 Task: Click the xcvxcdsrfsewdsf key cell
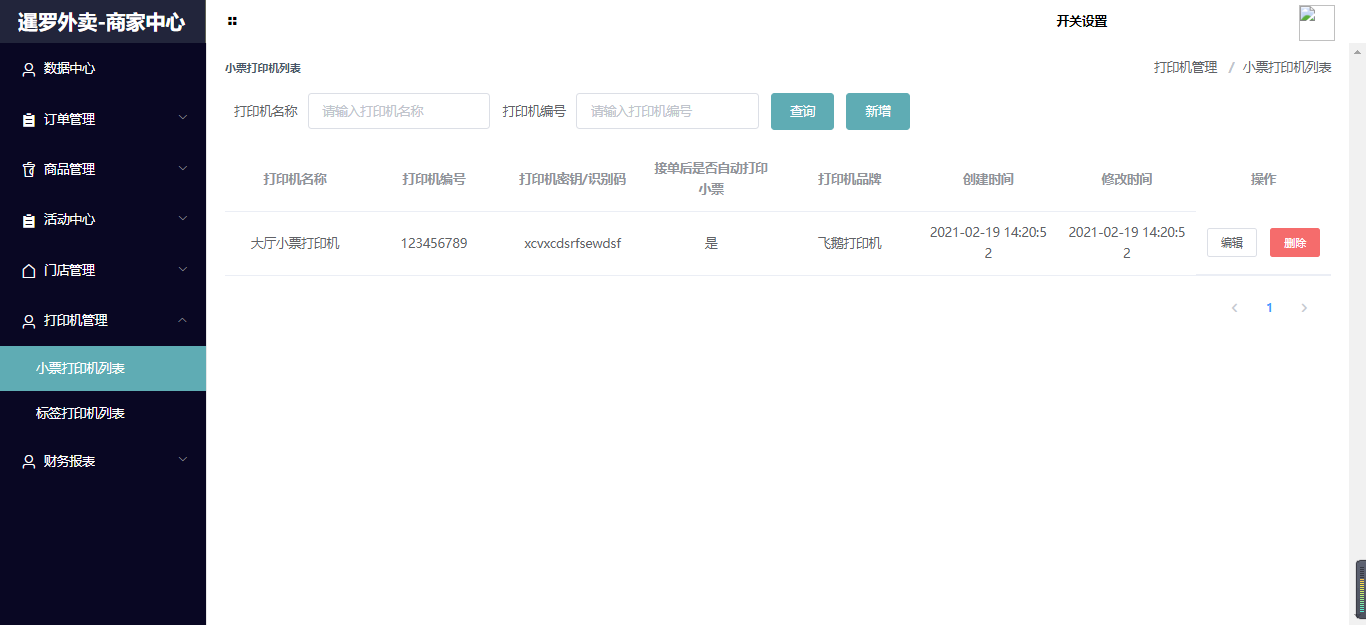point(573,243)
